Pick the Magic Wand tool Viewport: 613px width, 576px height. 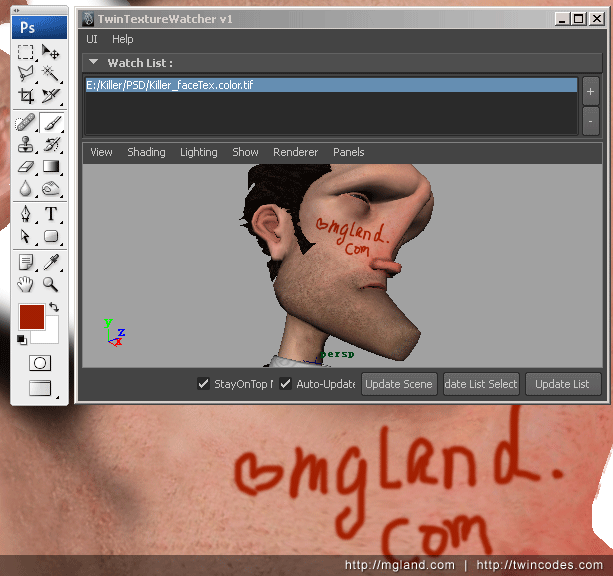click(x=51, y=75)
